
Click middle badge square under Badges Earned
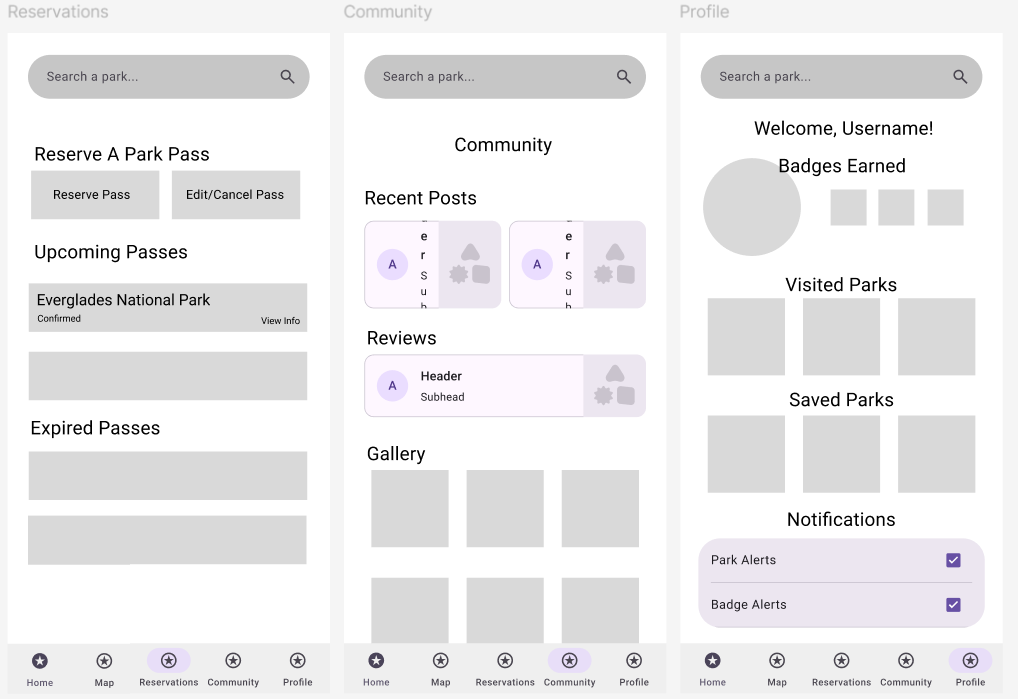point(897,208)
